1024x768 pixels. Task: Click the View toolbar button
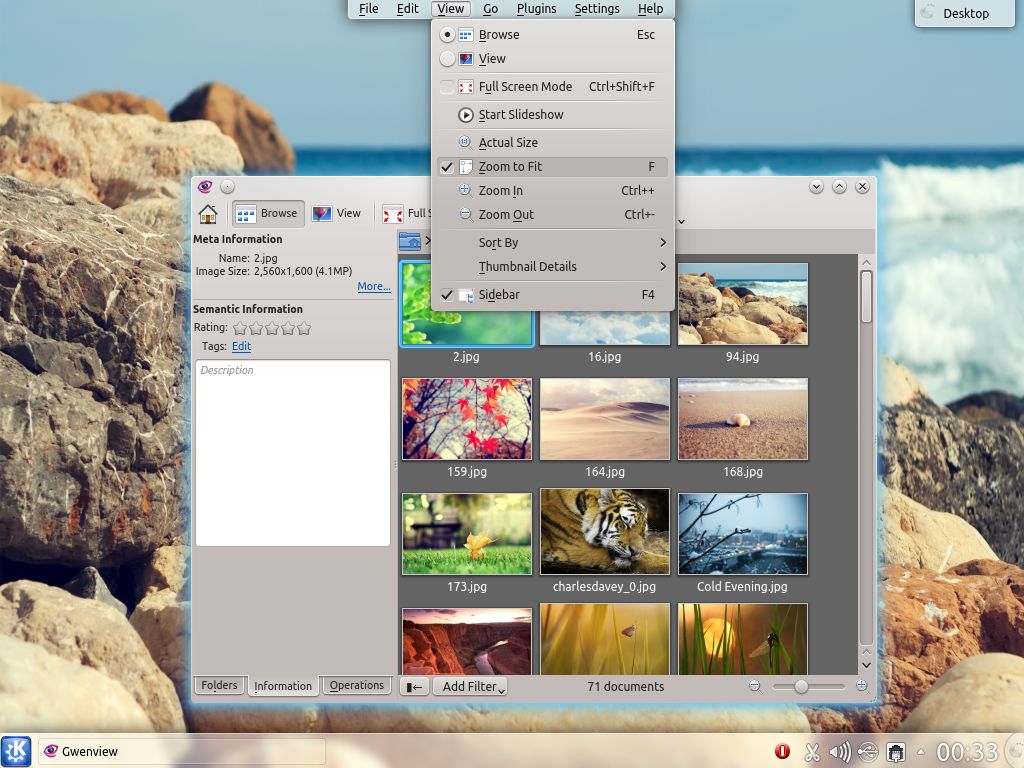(337, 214)
